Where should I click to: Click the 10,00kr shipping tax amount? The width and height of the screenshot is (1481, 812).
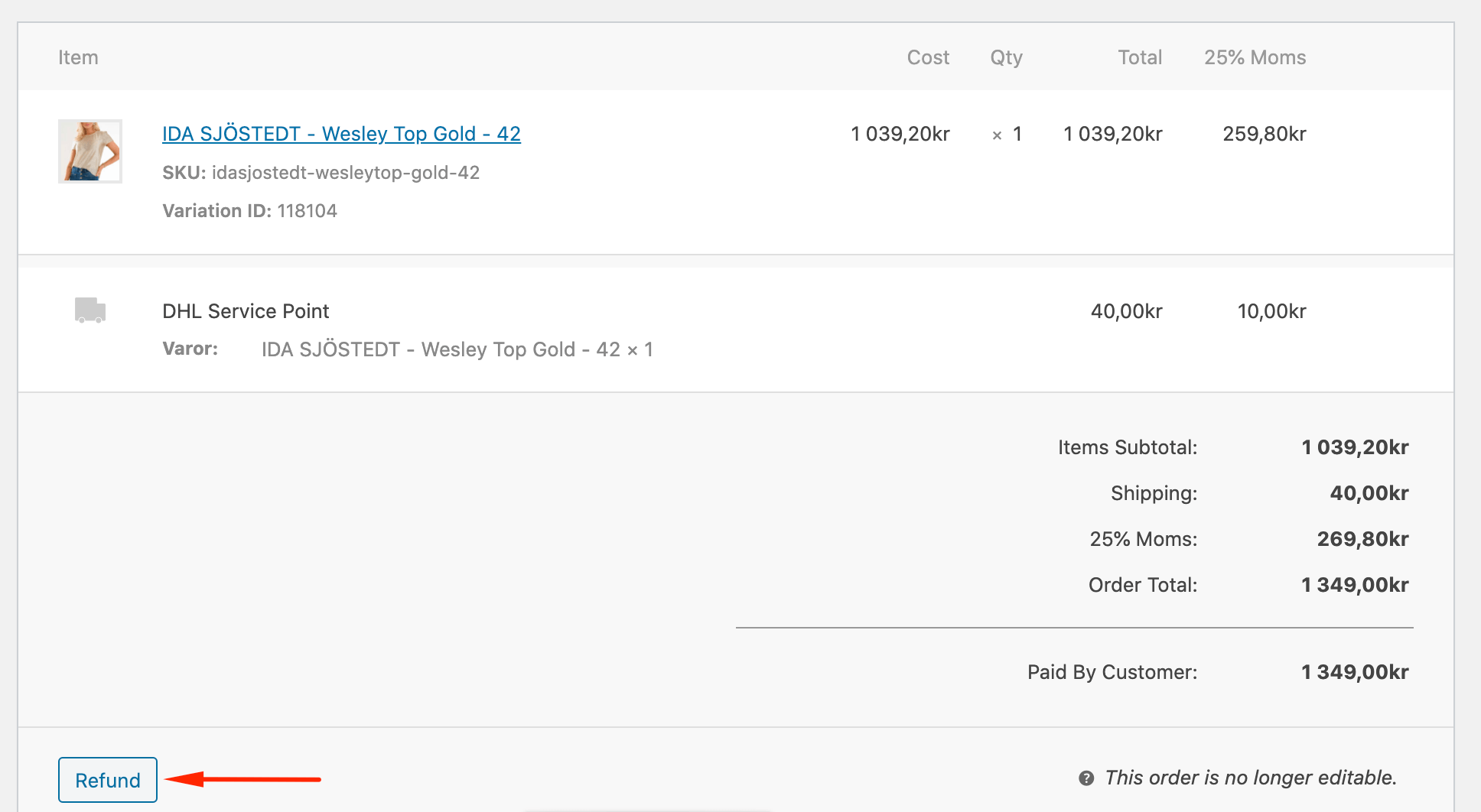(x=1271, y=311)
